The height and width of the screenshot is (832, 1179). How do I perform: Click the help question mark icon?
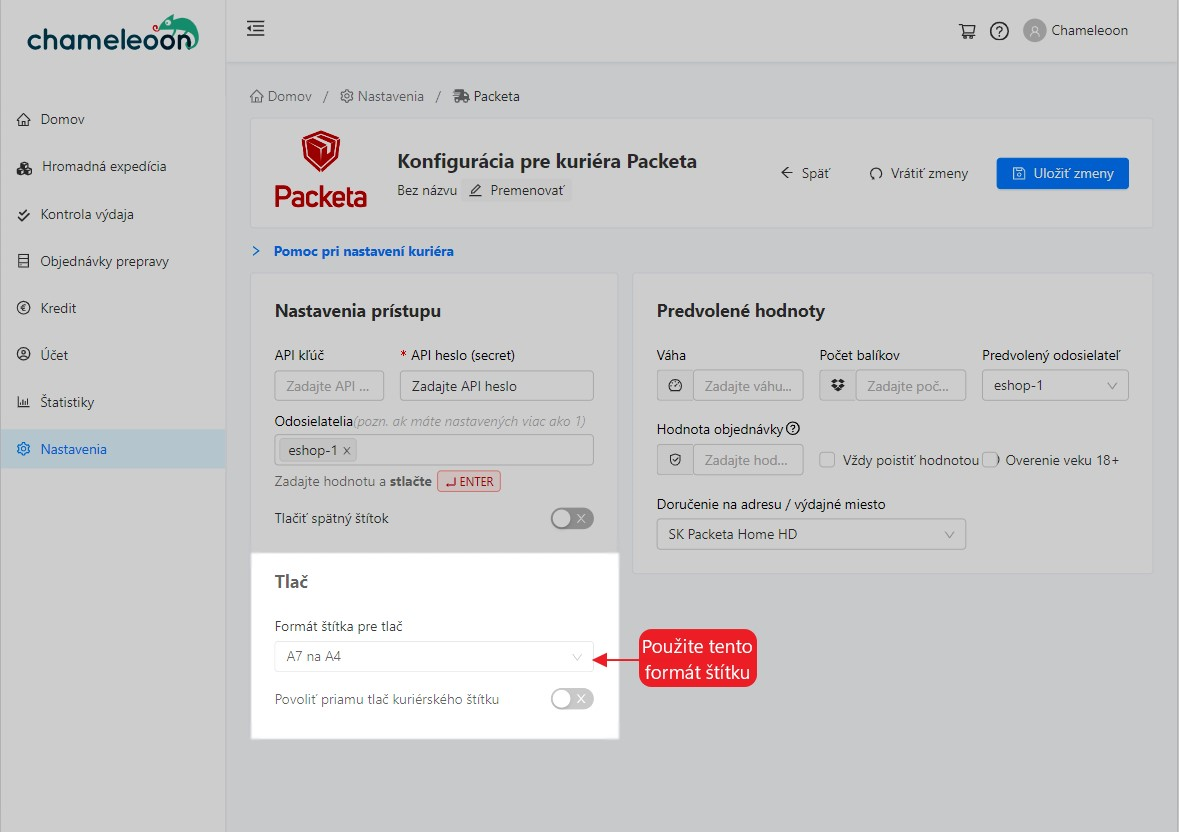pos(999,31)
